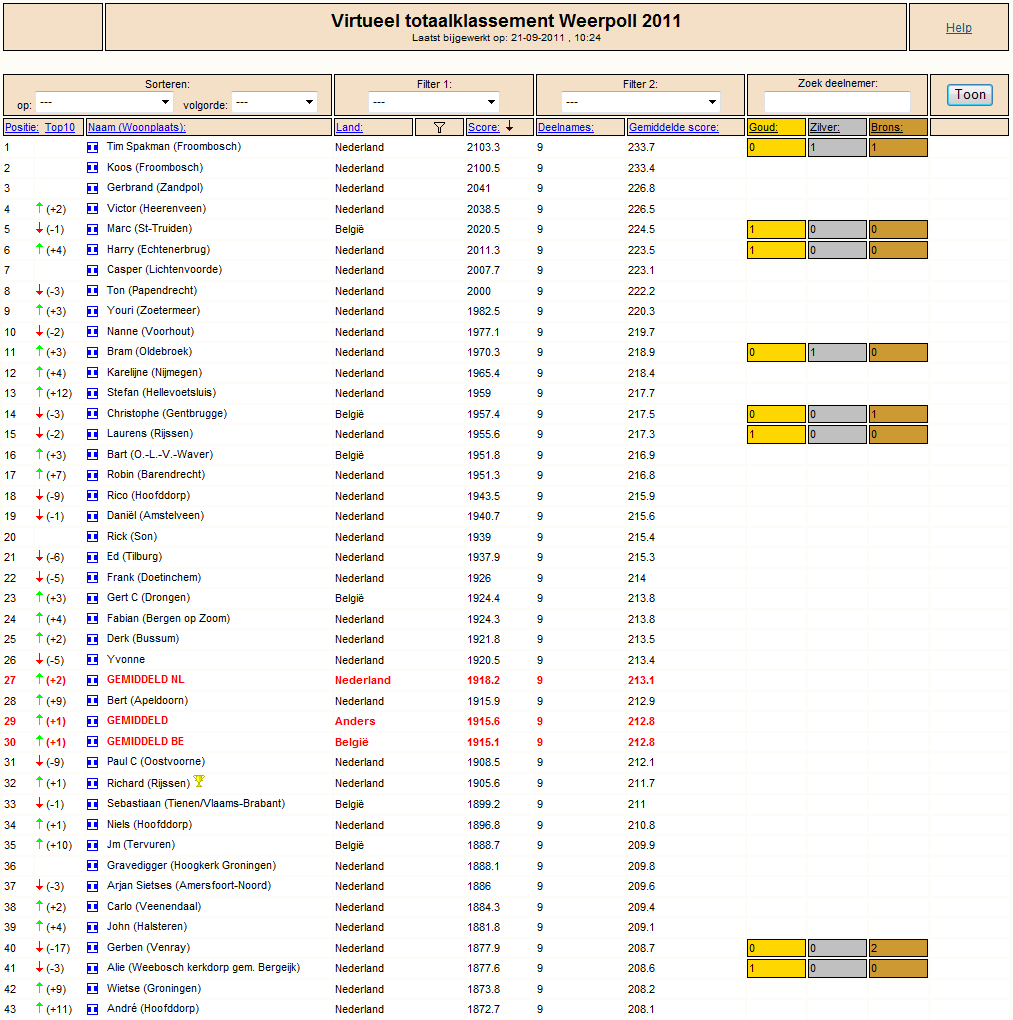This screenshot has width=1013, height=1020.
Task: Open the Sorteren op dropdown
Action: [x=104, y=102]
